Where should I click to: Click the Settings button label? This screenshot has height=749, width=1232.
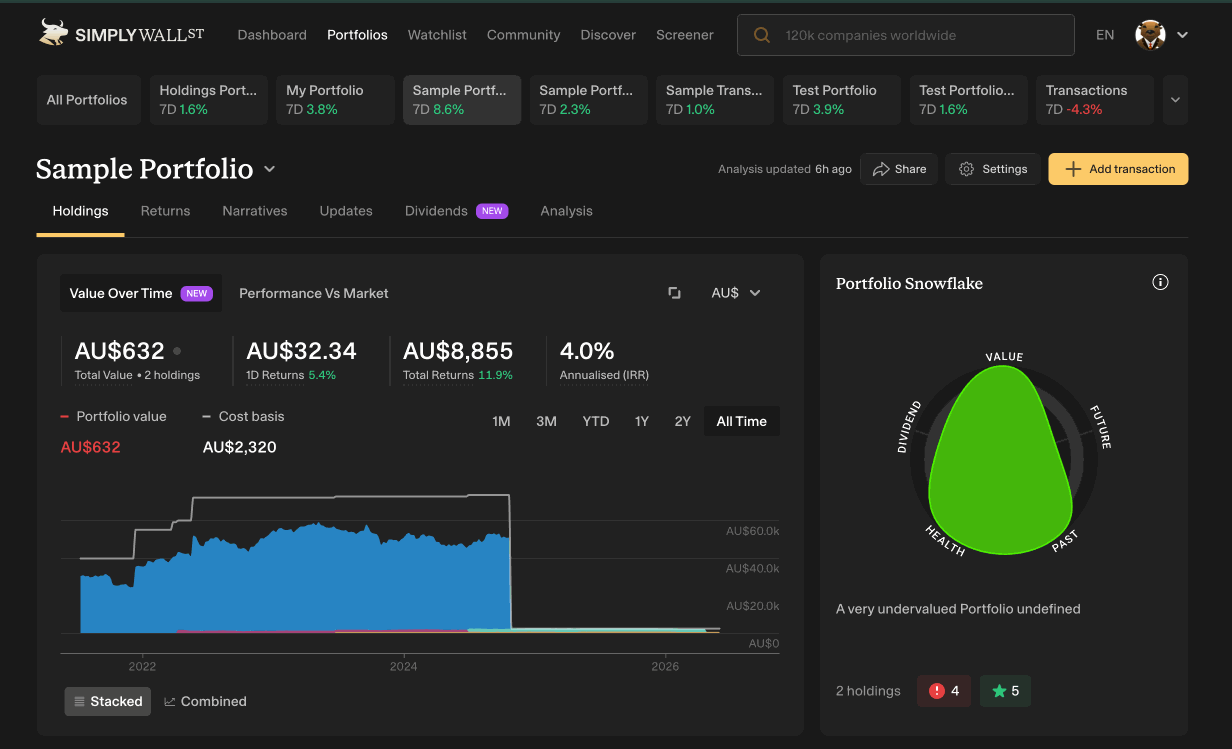tap(1005, 169)
